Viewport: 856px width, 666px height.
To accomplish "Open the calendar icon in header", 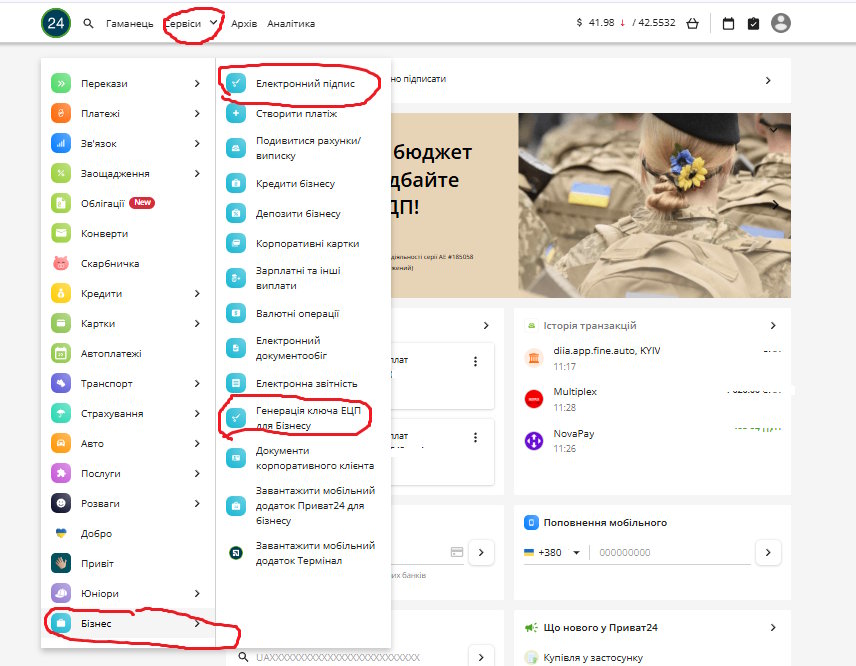I will (x=728, y=24).
